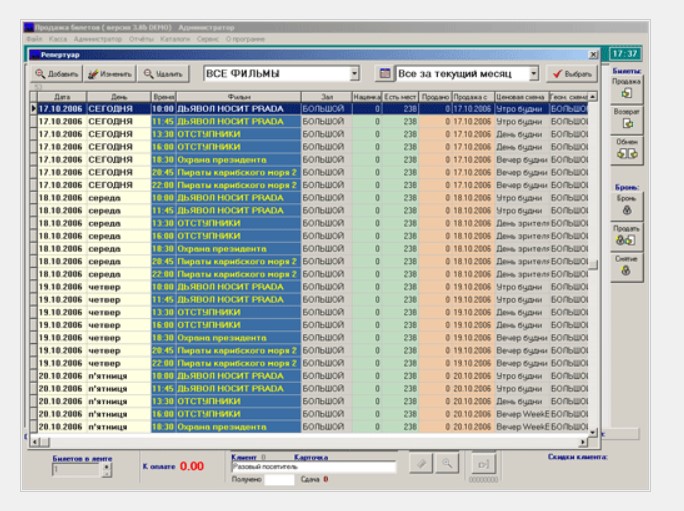684x511 pixels.
Task: Open the calendar icon beside period filter
Action: pos(384,73)
